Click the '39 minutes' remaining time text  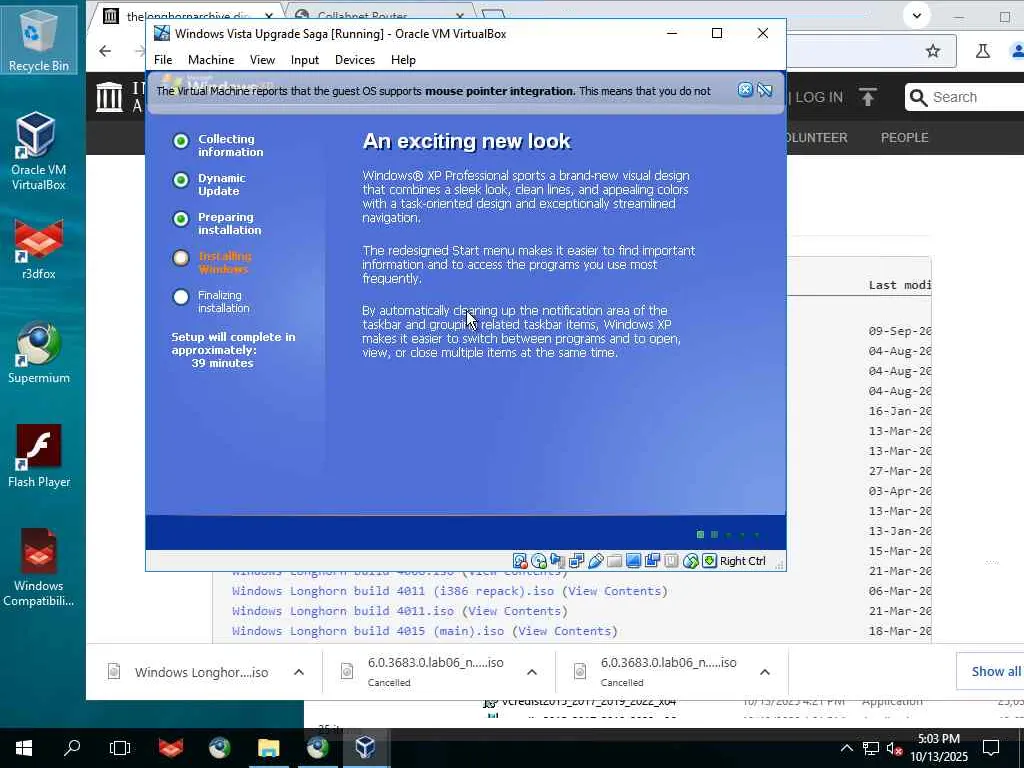[222, 363]
